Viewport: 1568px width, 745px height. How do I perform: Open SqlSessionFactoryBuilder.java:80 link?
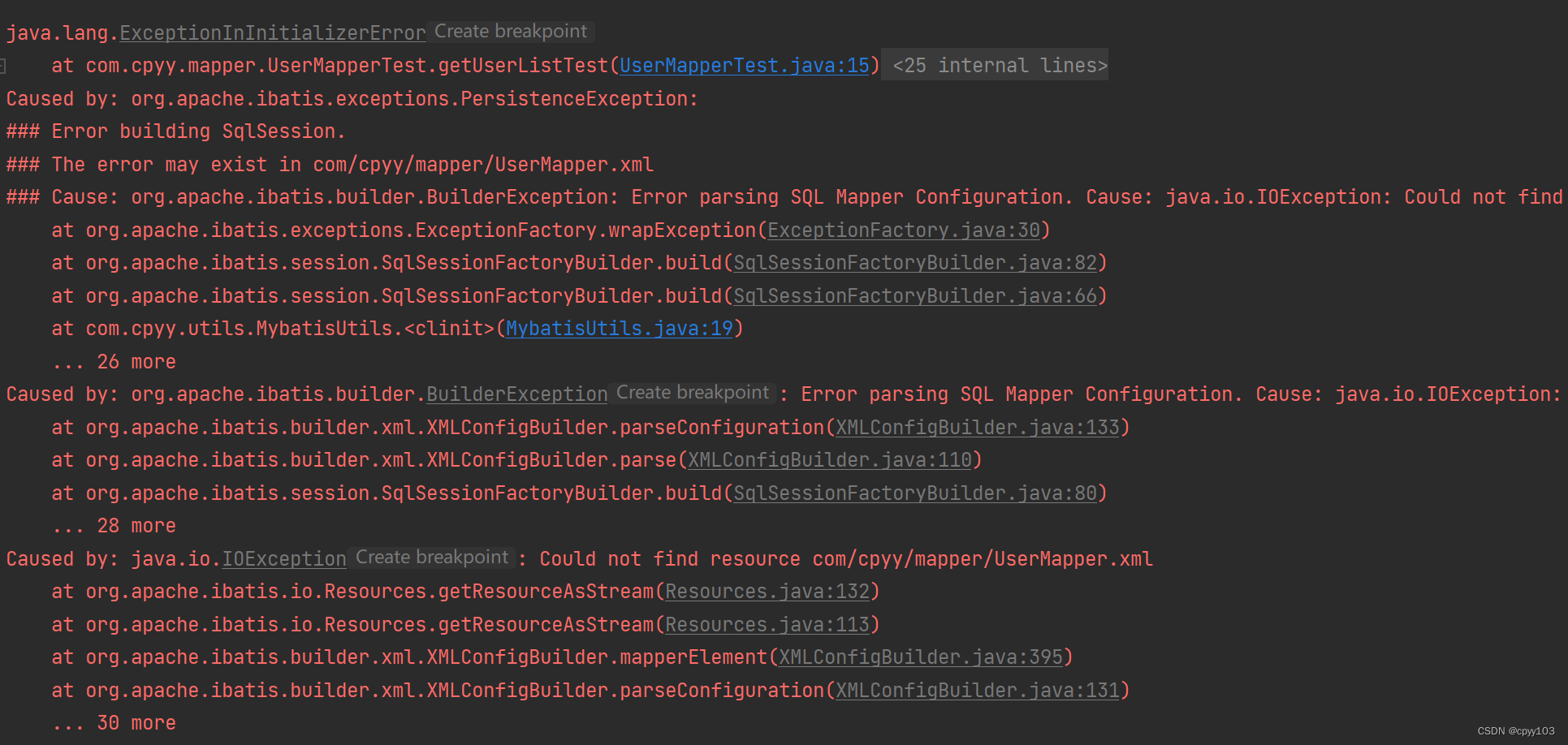[x=915, y=493]
